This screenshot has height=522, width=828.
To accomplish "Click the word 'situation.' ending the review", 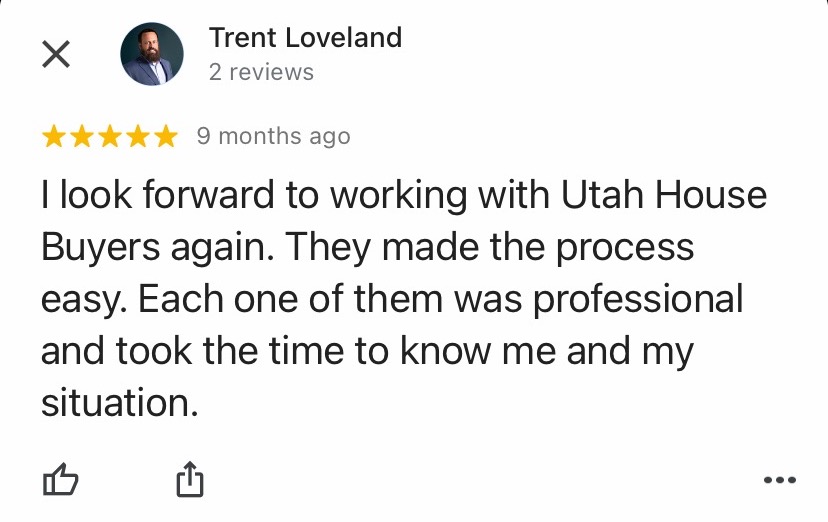I will coord(120,403).
